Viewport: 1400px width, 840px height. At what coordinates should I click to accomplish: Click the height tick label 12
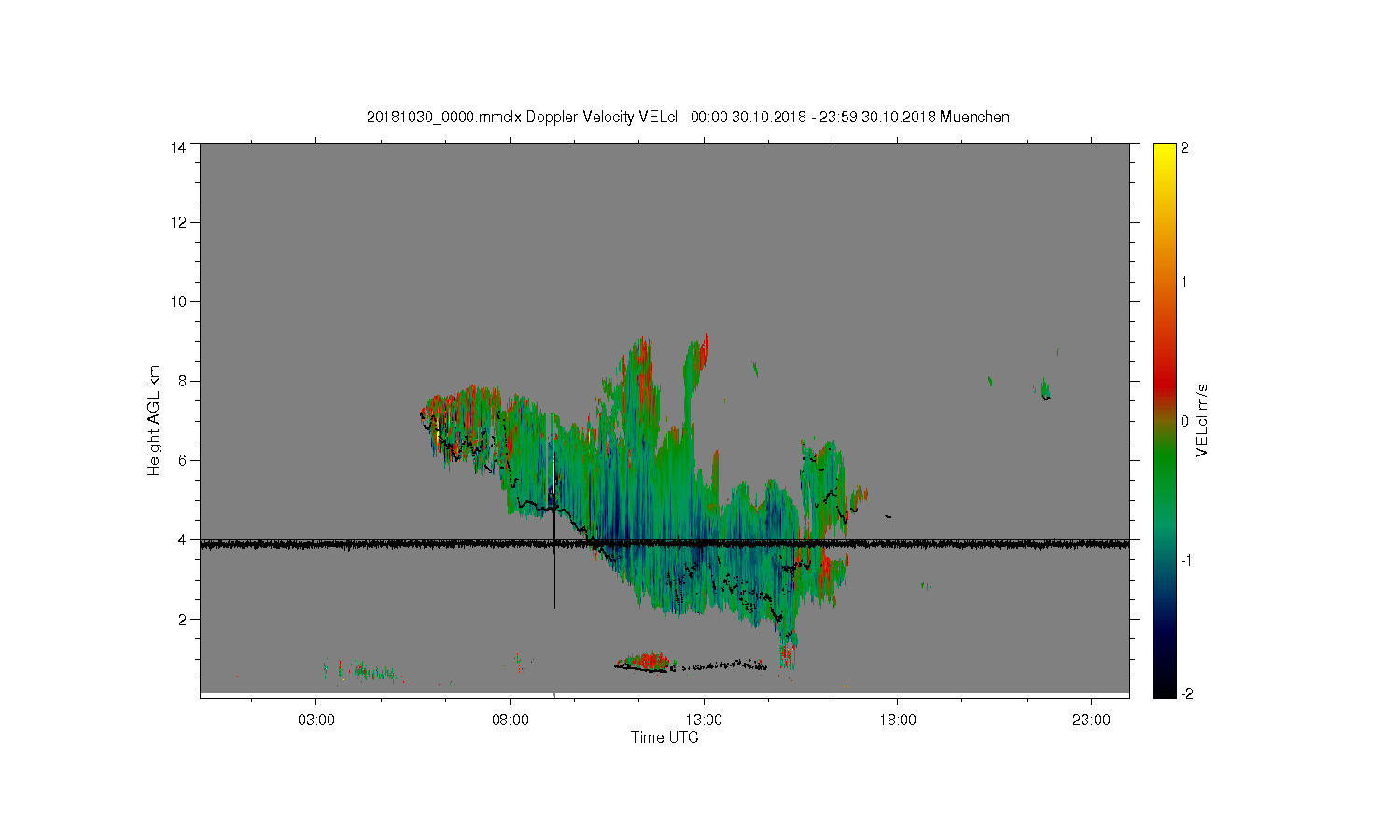coord(177,222)
